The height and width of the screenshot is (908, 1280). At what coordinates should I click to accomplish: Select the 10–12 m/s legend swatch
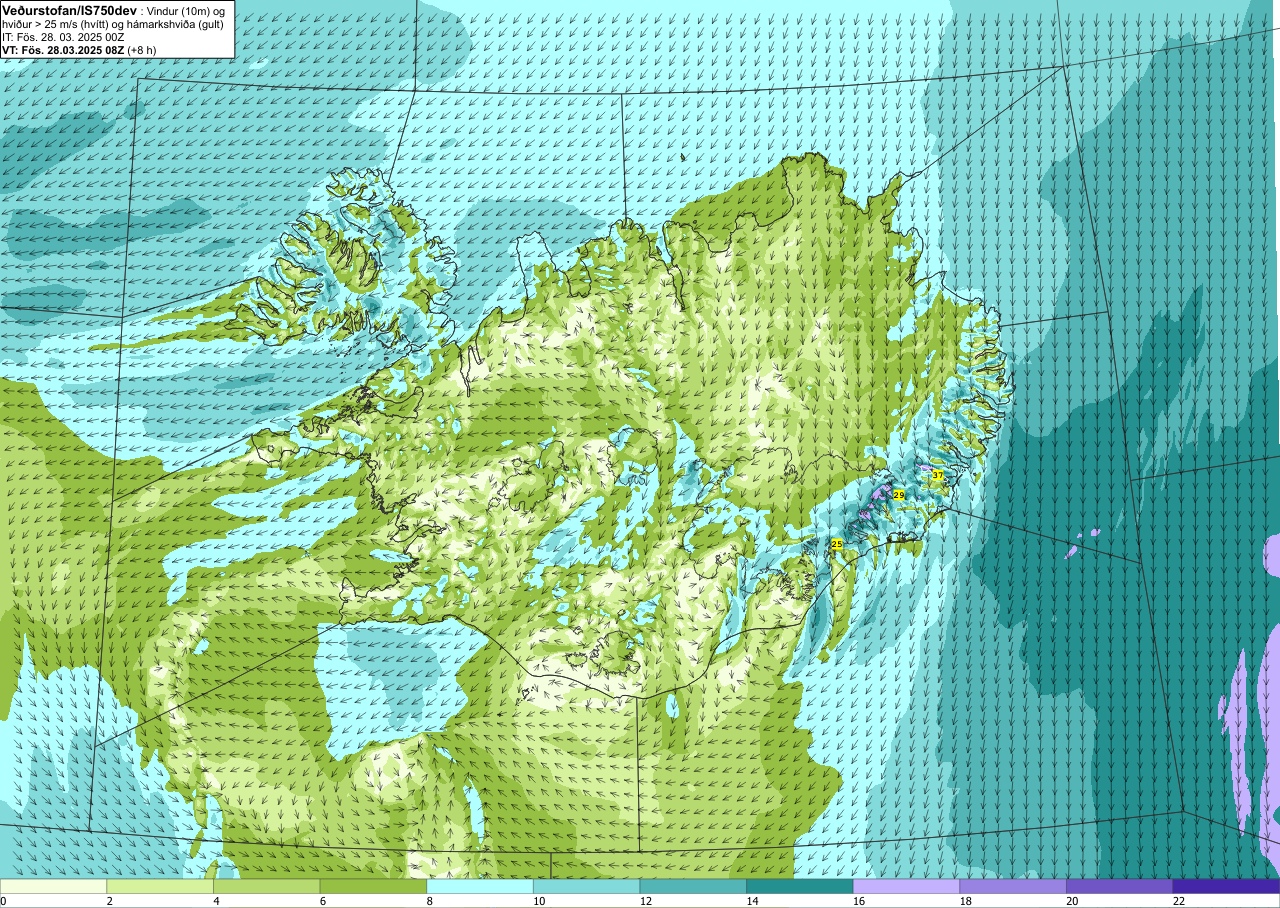click(587, 886)
